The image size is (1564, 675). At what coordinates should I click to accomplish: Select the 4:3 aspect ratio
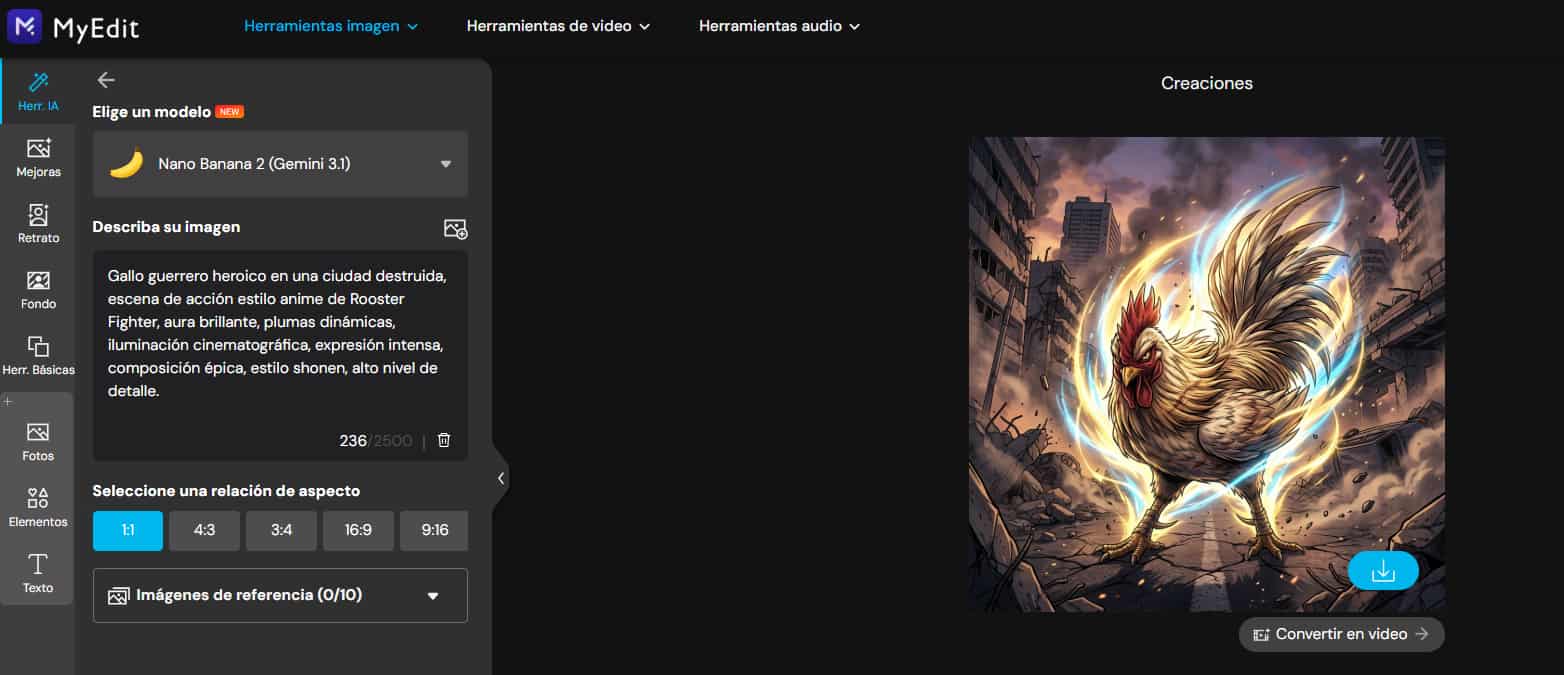point(204,530)
